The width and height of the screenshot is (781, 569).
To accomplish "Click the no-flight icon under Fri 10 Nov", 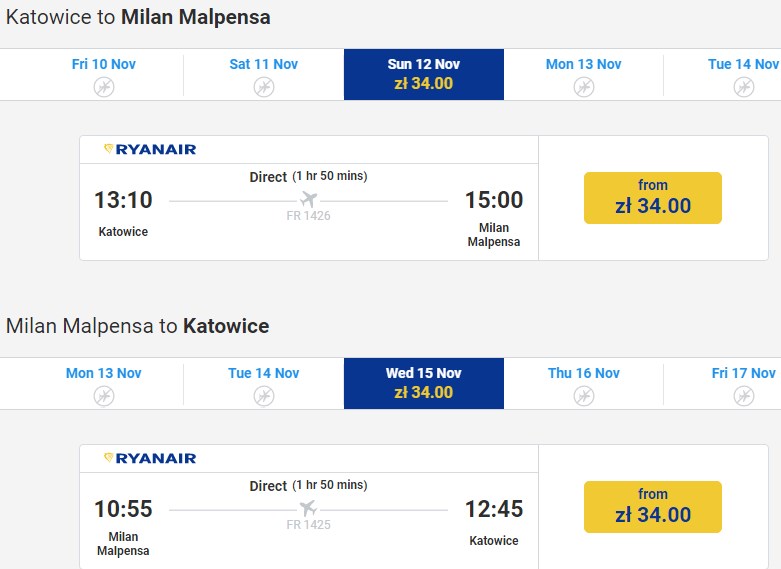I will pyautogui.click(x=104, y=87).
